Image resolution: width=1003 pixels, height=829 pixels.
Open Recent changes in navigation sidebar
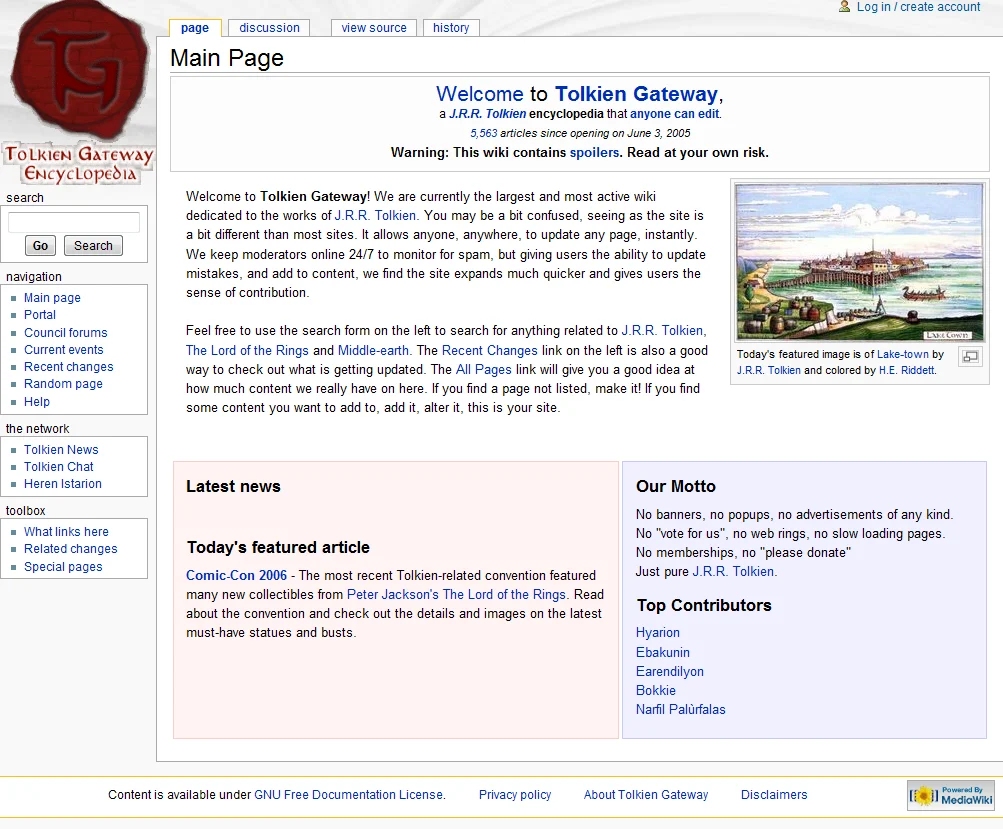(68, 367)
